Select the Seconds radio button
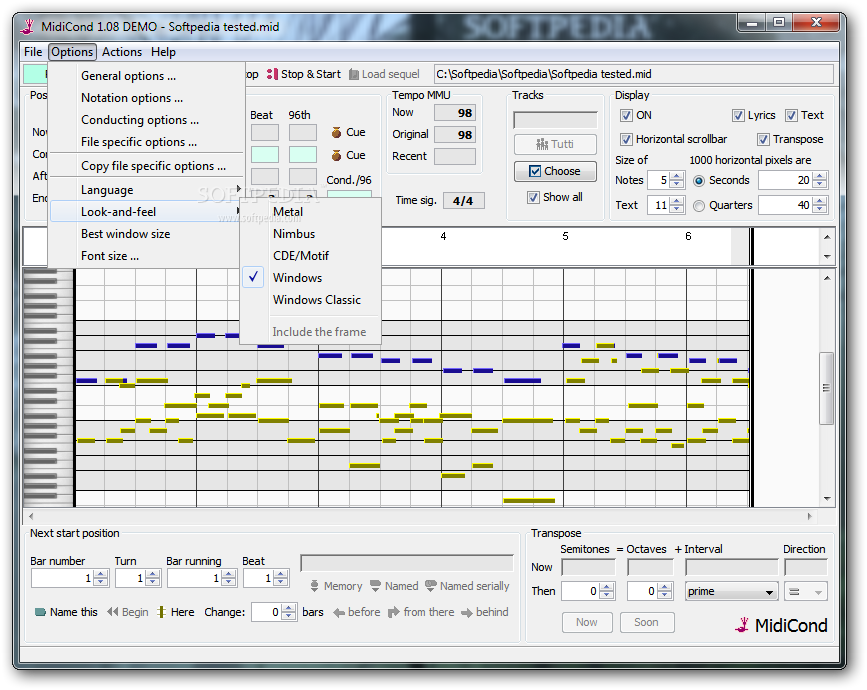Screen dimensions: 867x690 click(x=699, y=181)
